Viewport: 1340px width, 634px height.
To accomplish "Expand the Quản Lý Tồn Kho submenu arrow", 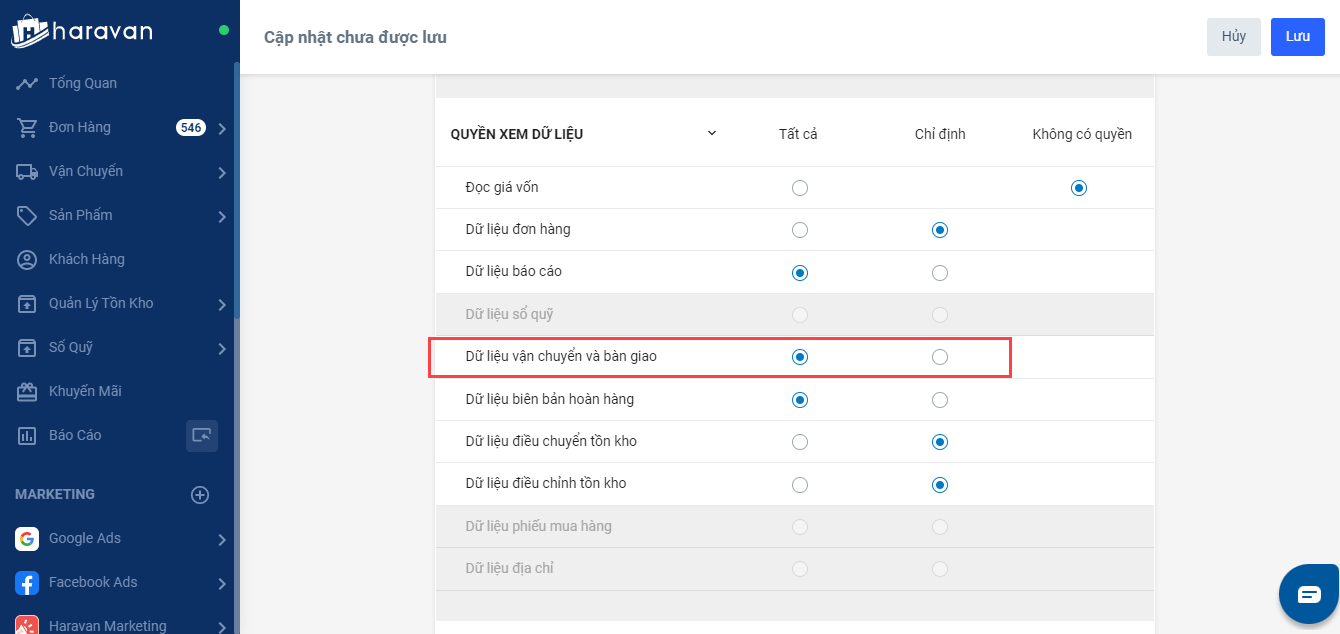I will pyautogui.click(x=222, y=304).
